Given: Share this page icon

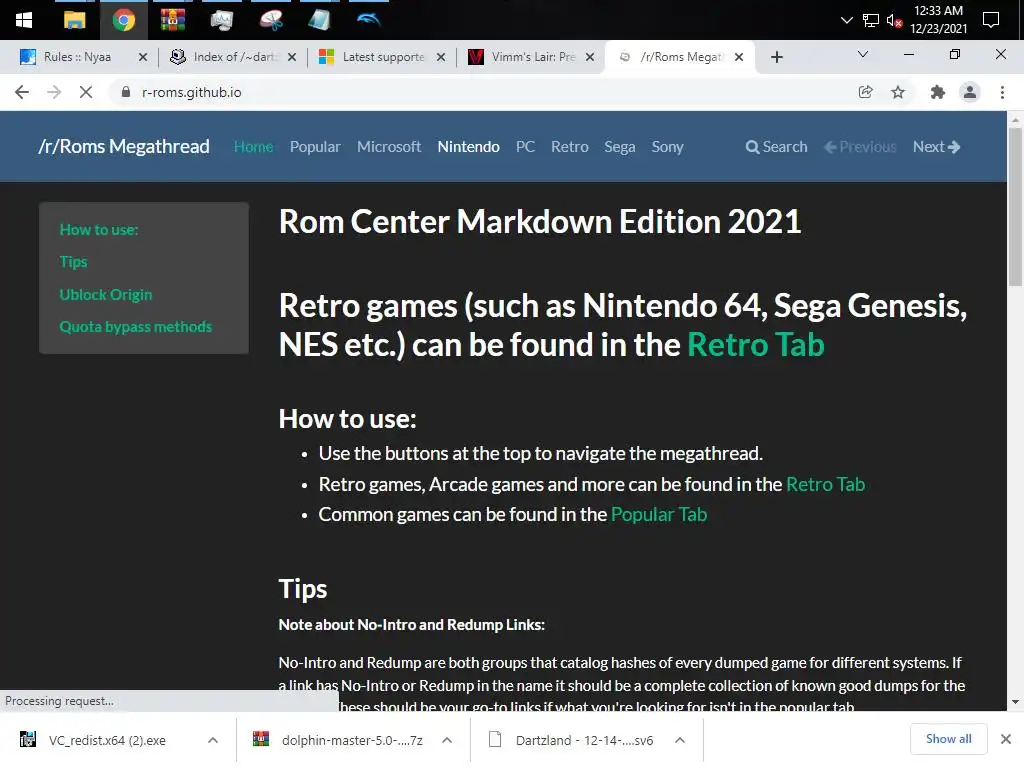Looking at the screenshot, I should [x=865, y=92].
